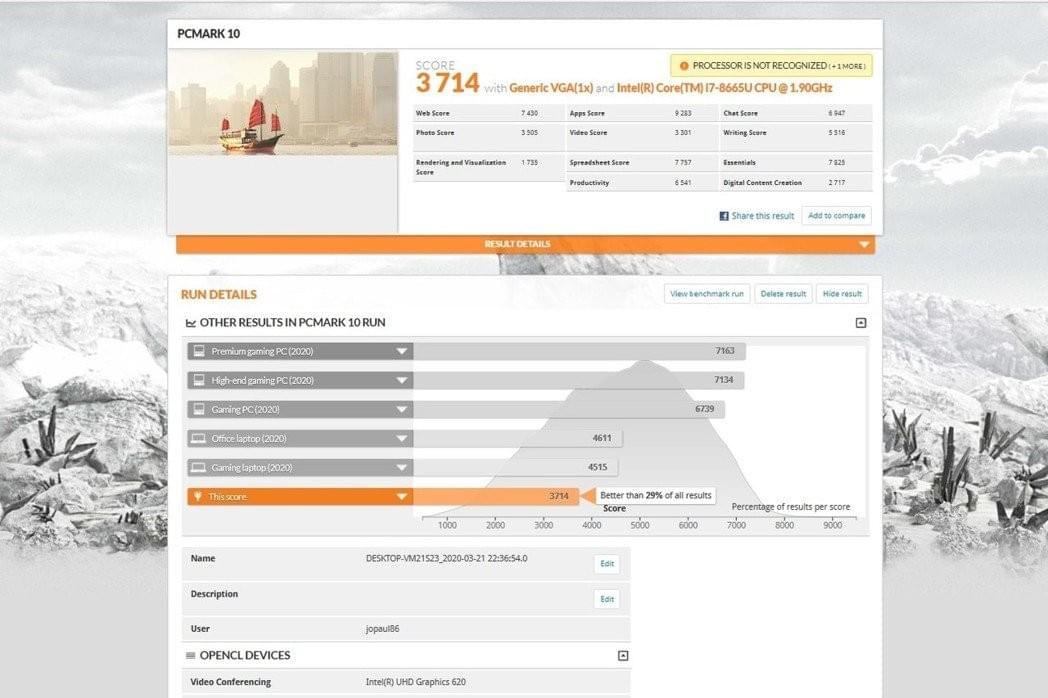This screenshot has height=698, width=1048.
Task: Expand the Premium gaming PC (2020) dropdown arrow
Action: [402, 351]
